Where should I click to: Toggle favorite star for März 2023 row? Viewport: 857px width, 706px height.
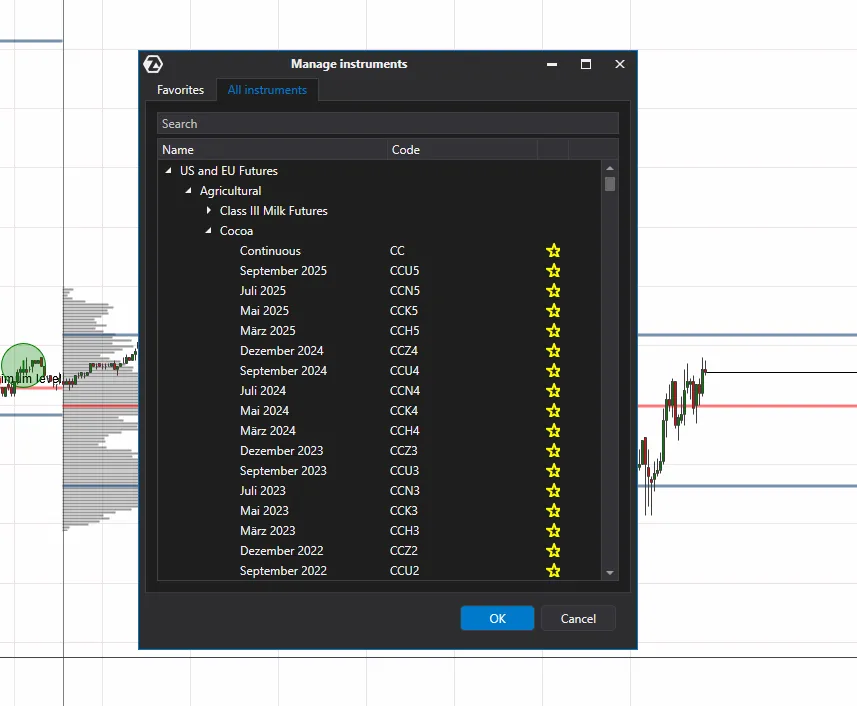click(553, 531)
